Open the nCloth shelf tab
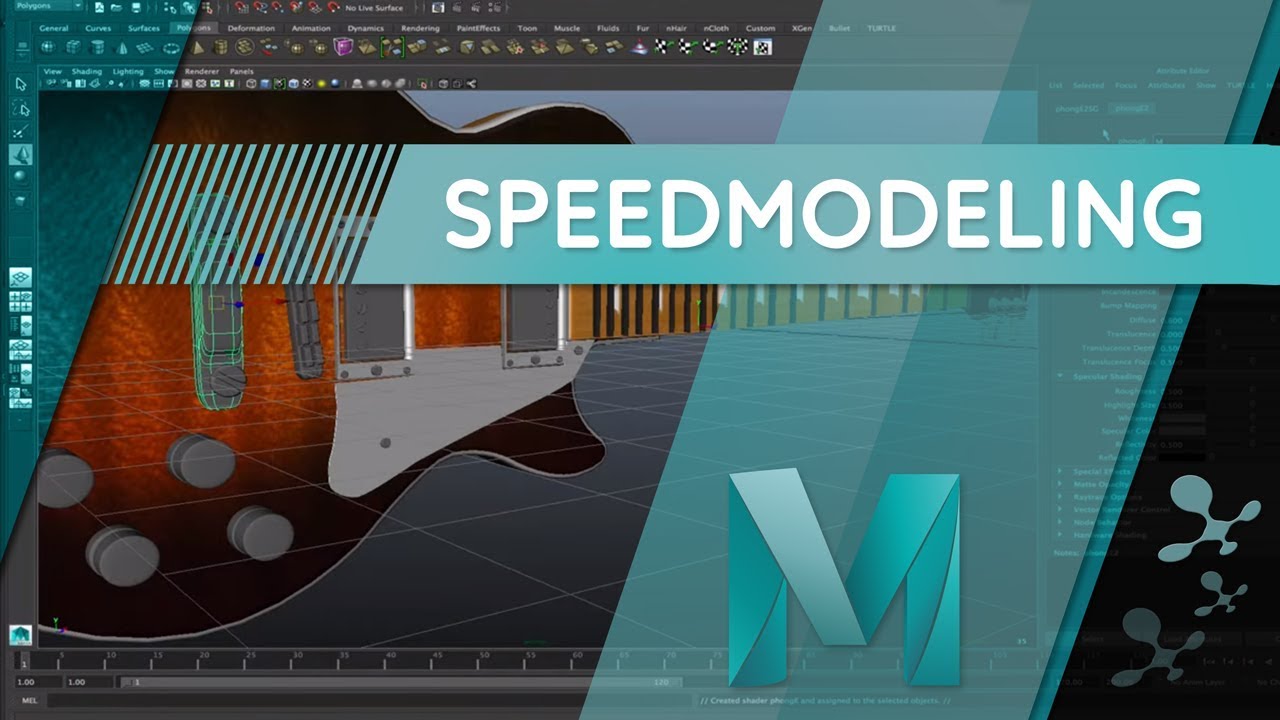 (x=715, y=28)
